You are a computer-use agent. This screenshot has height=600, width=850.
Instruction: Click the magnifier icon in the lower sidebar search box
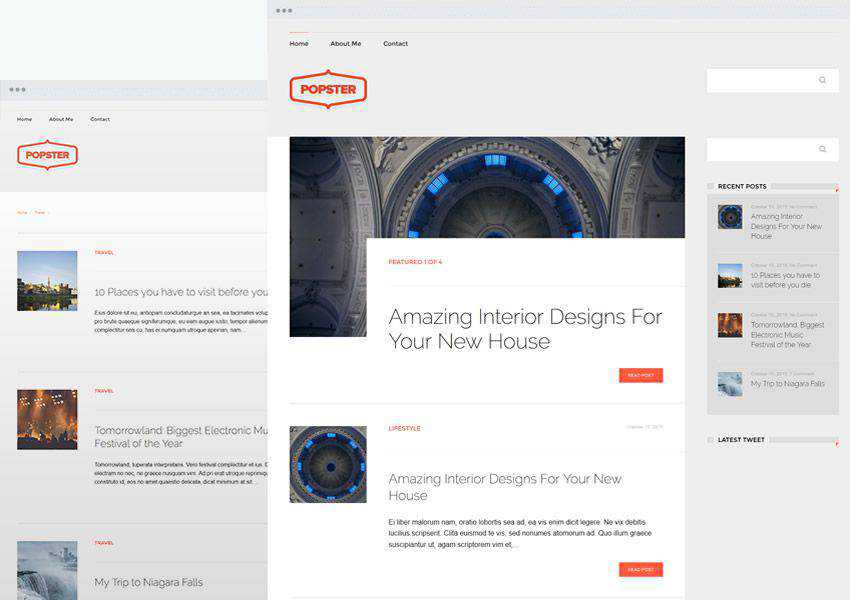click(x=822, y=149)
